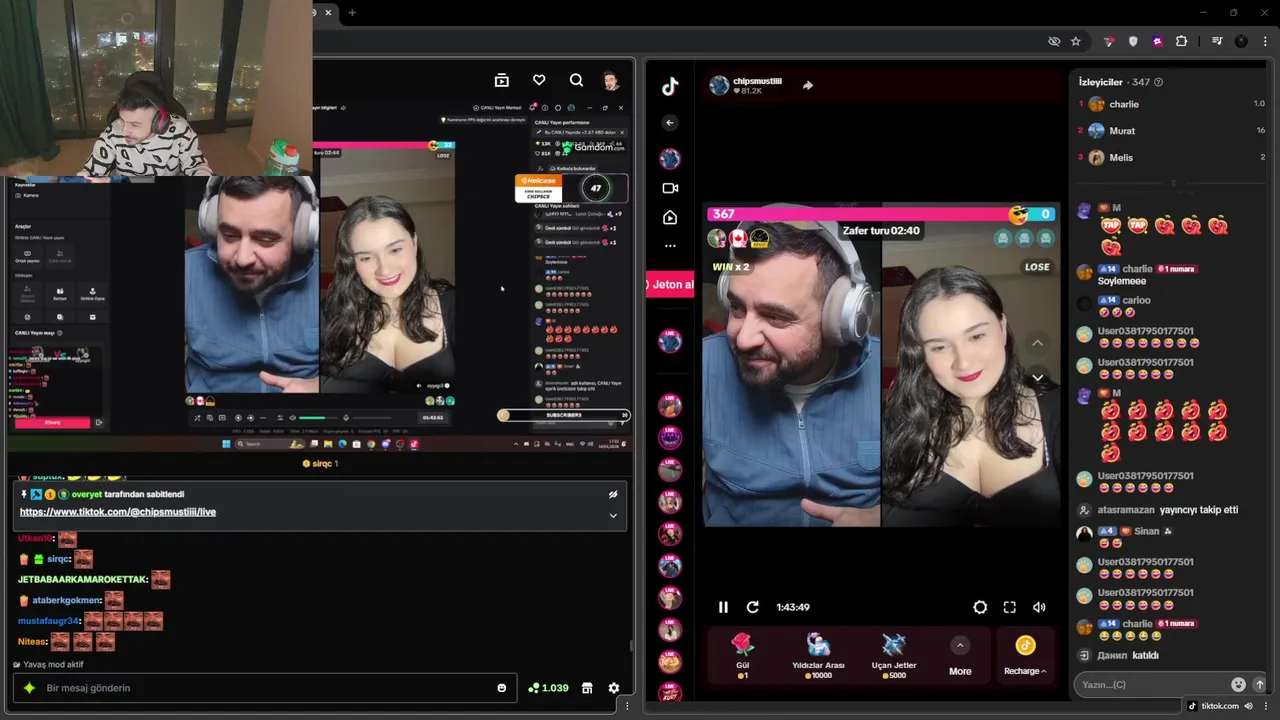Viewport: 1280px width, 720px height.
Task: Open chipsmustiiii streamer avatar
Action: pos(719,86)
